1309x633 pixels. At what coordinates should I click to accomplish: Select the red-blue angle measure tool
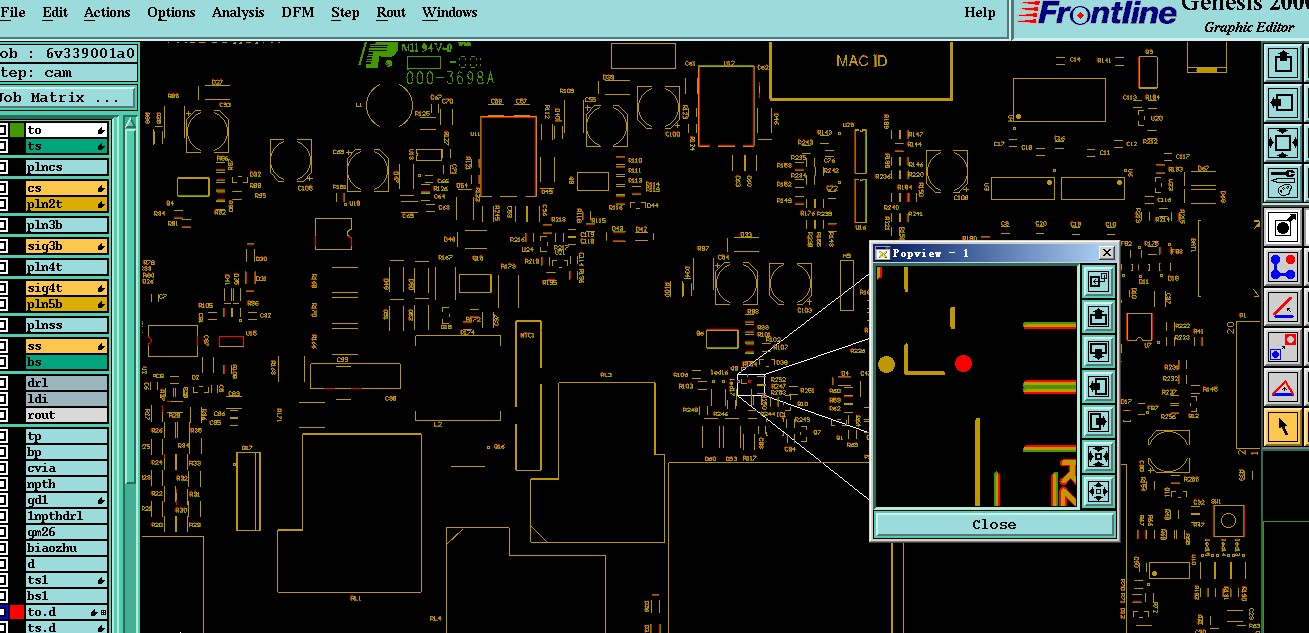1283,307
